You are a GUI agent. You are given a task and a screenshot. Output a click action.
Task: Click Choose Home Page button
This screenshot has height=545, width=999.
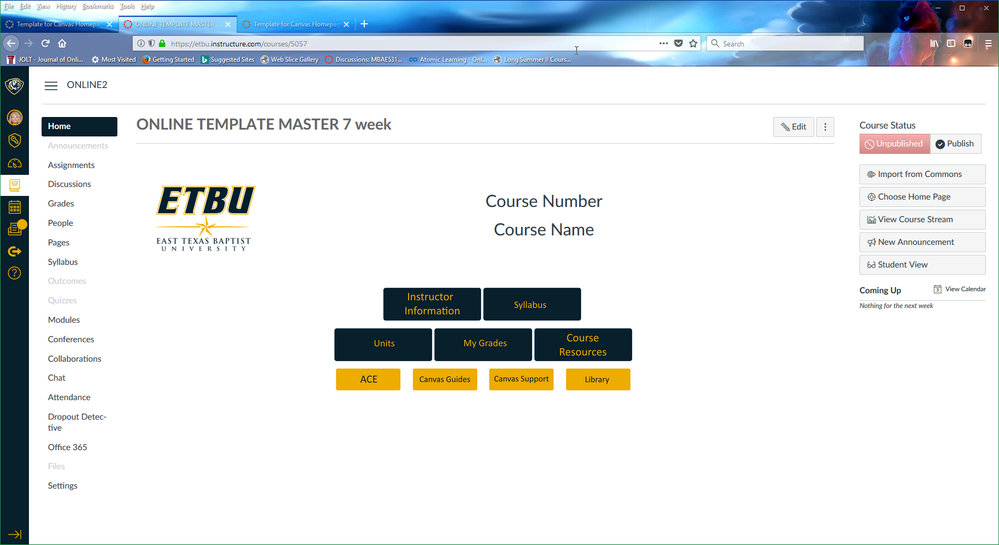point(922,197)
